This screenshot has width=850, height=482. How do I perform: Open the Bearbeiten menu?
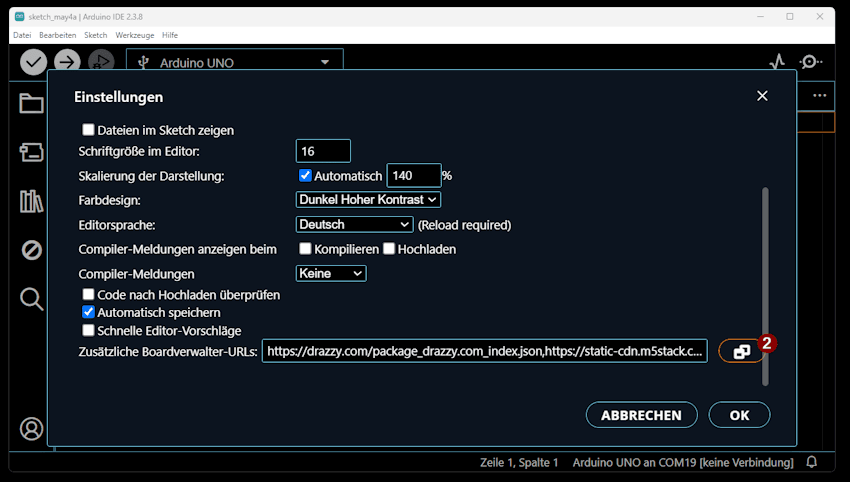point(57,35)
